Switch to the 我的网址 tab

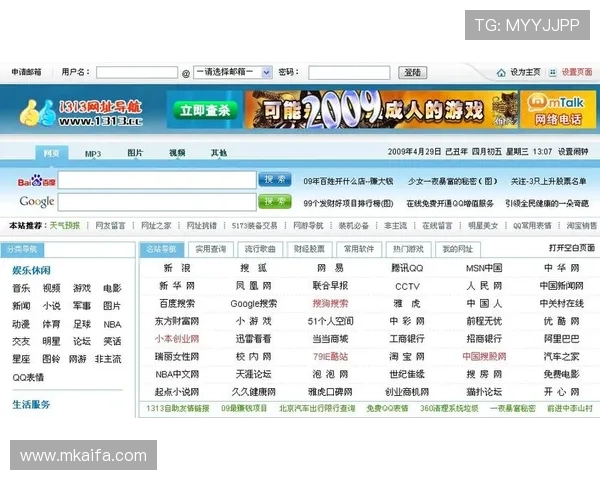pyautogui.click(x=458, y=249)
